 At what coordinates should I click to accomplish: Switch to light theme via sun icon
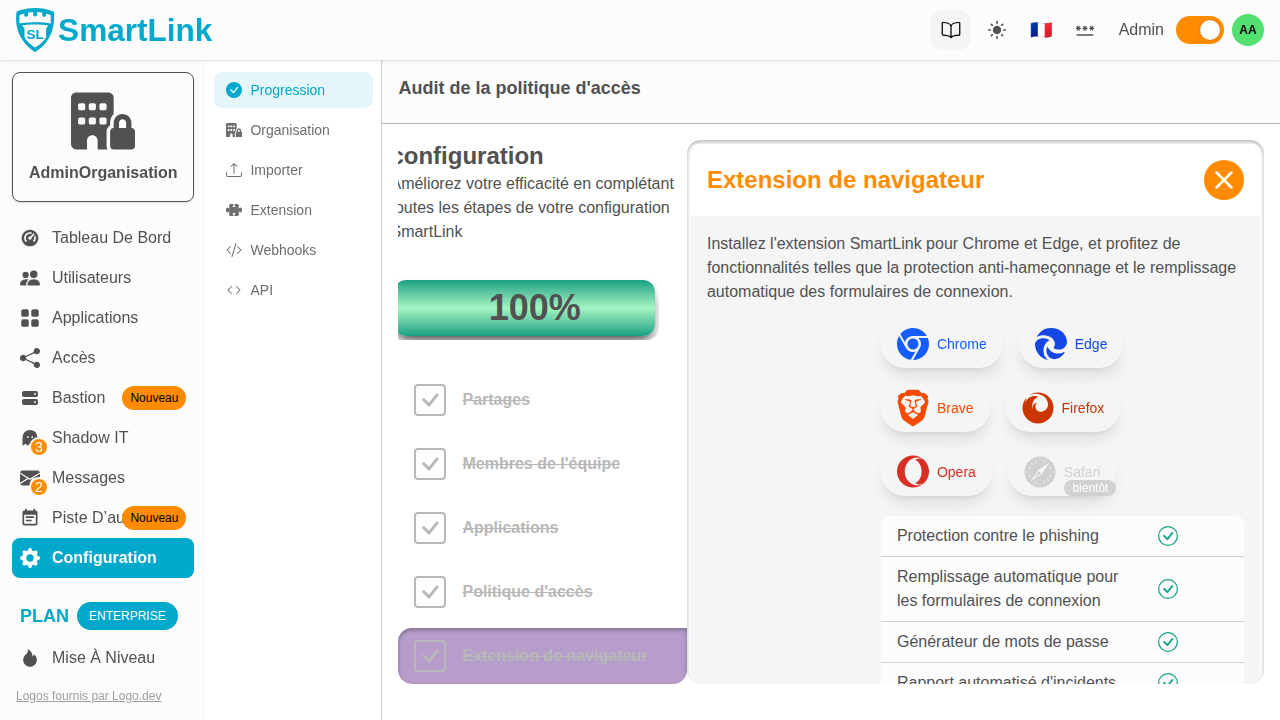click(996, 29)
